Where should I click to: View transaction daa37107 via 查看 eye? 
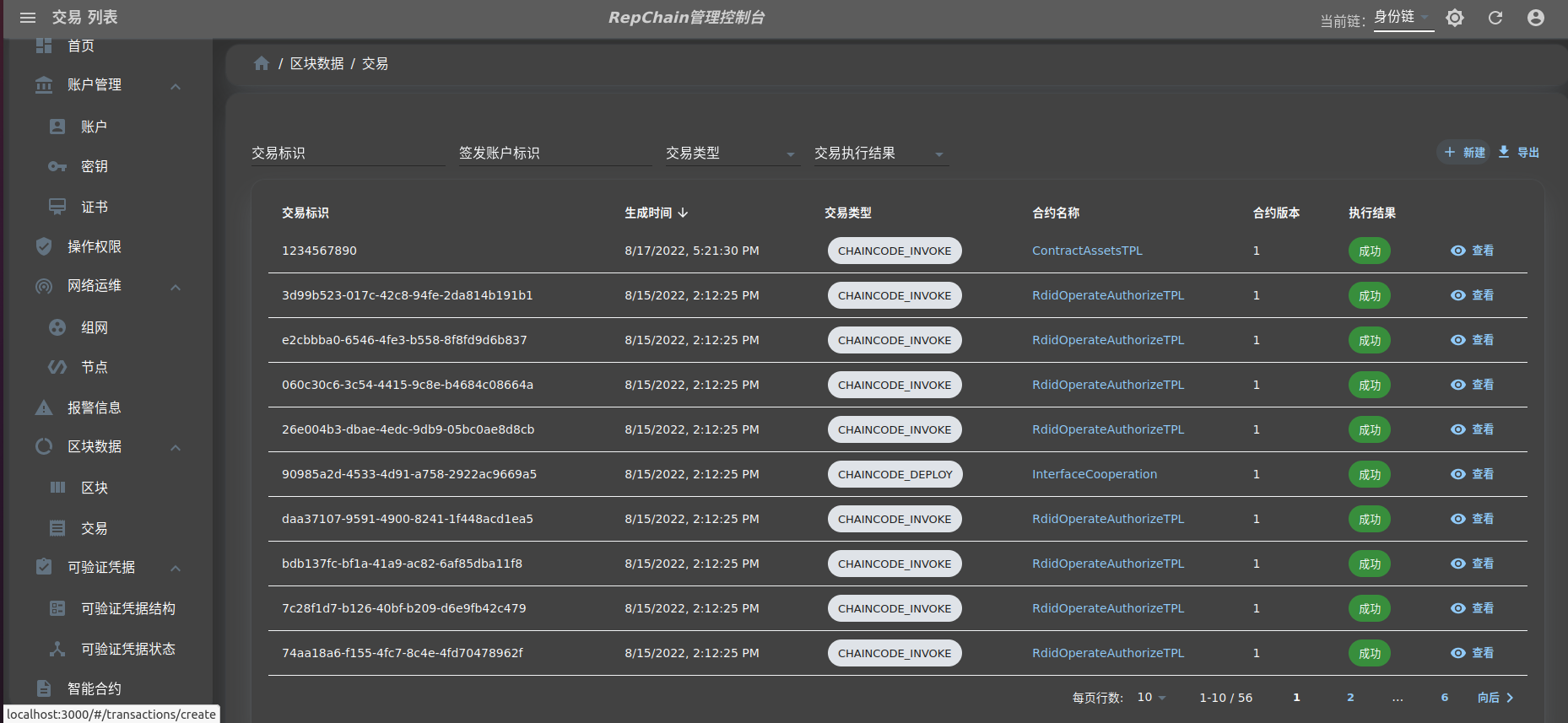point(1472,519)
